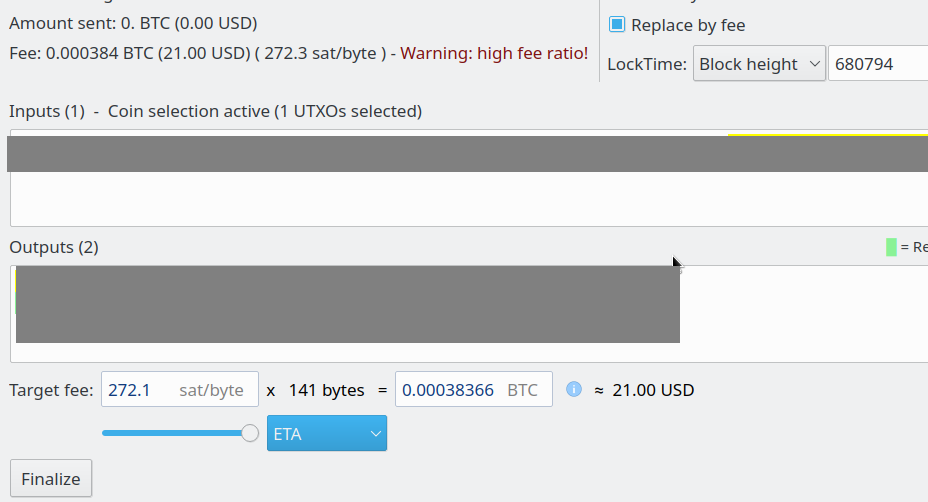
Task: Toggle the Replace by fee checkbox
Action: pyautogui.click(x=617, y=25)
